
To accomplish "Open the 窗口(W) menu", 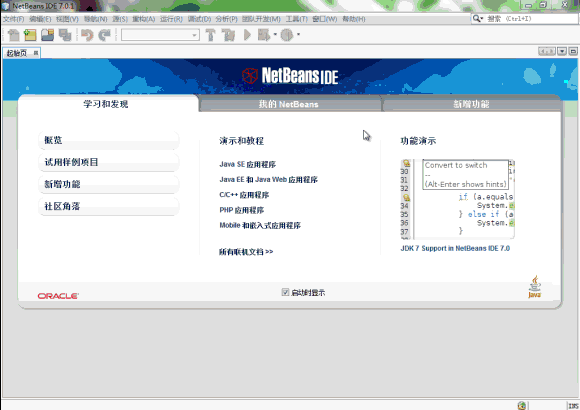I will coord(324,19).
